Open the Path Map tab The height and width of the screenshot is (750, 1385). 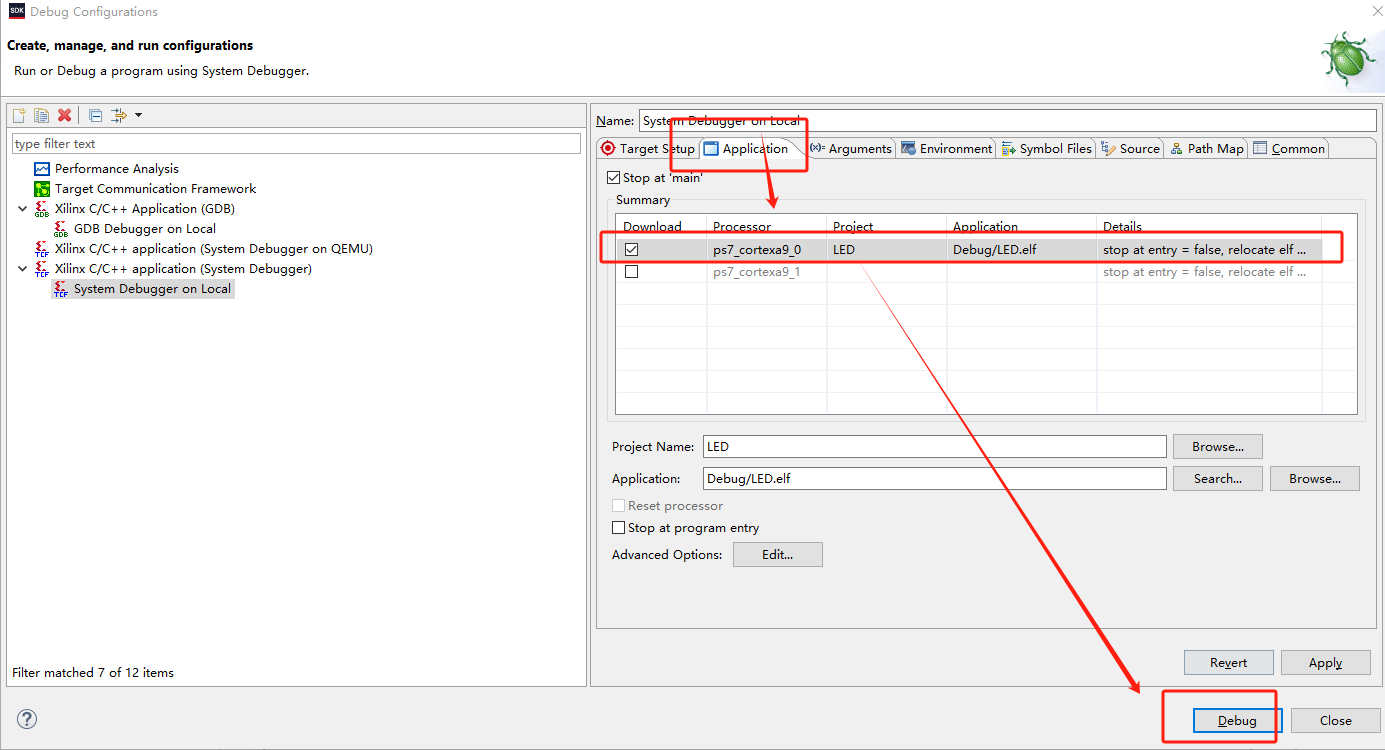click(1206, 148)
